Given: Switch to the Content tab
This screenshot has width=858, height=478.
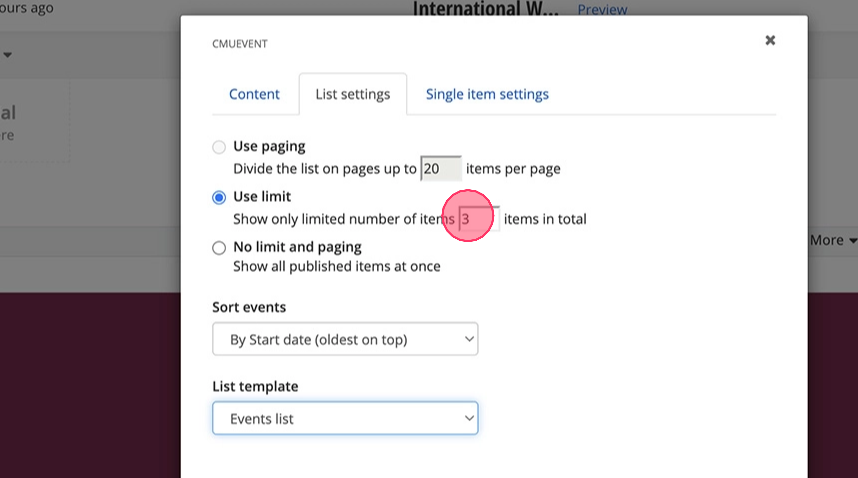Looking at the screenshot, I should [x=254, y=94].
